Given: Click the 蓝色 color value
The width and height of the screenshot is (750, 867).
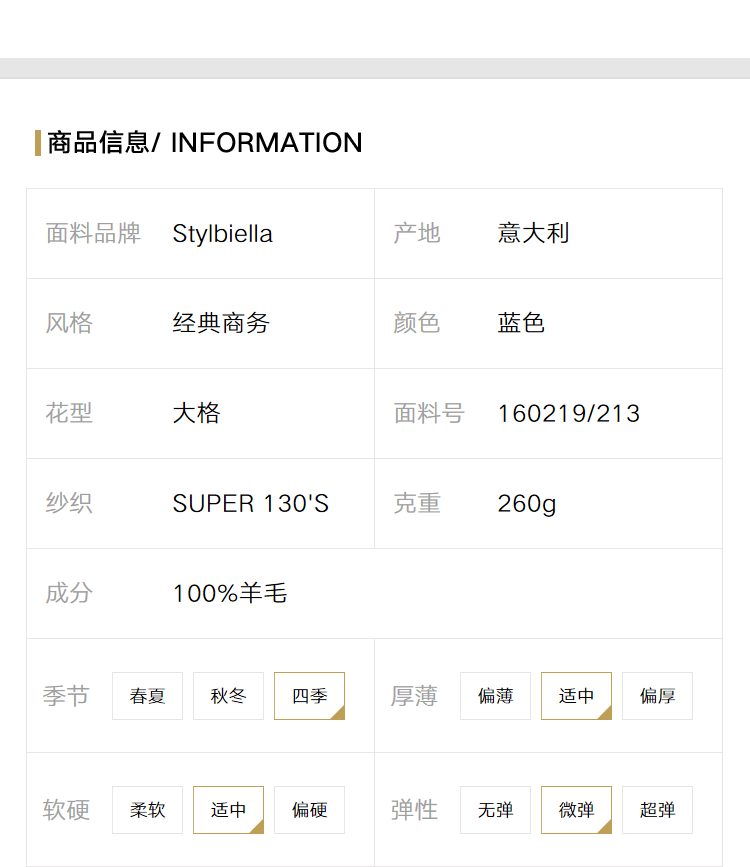Looking at the screenshot, I should coord(521,323).
